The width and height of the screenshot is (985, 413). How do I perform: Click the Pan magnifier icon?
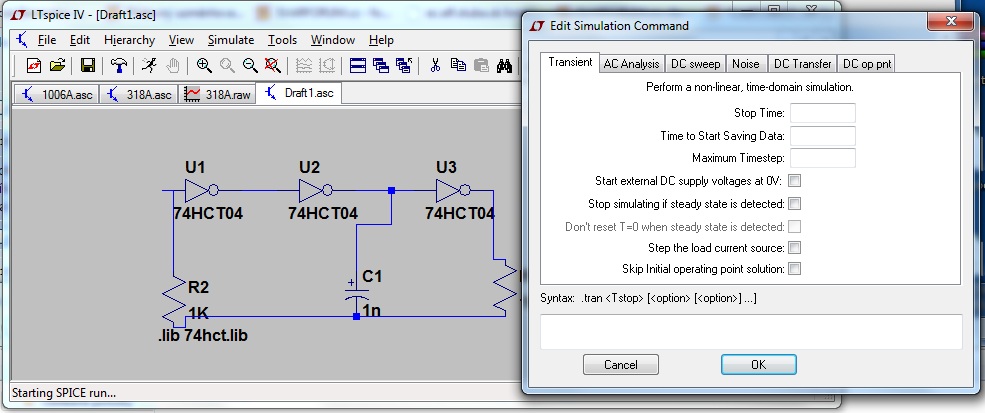(x=227, y=65)
